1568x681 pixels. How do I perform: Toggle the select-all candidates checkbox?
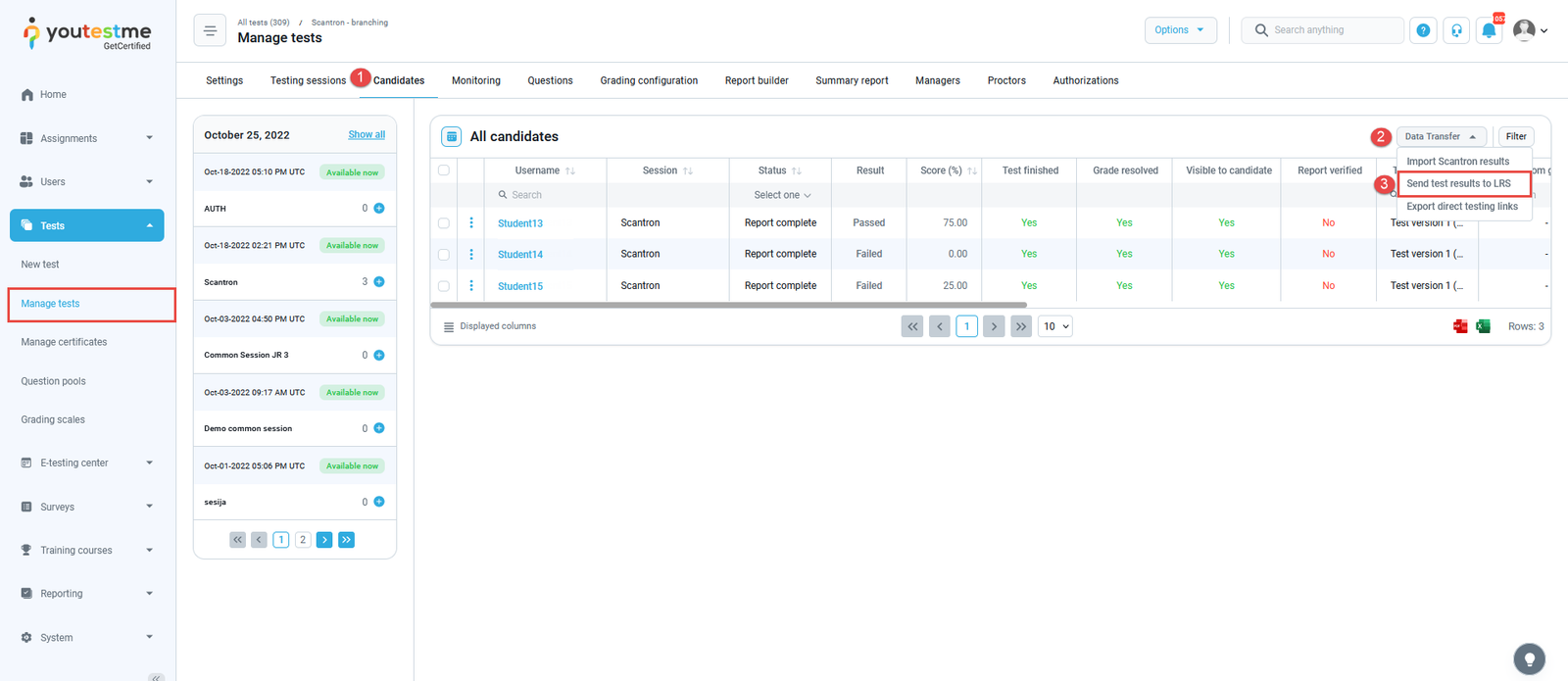(x=444, y=170)
